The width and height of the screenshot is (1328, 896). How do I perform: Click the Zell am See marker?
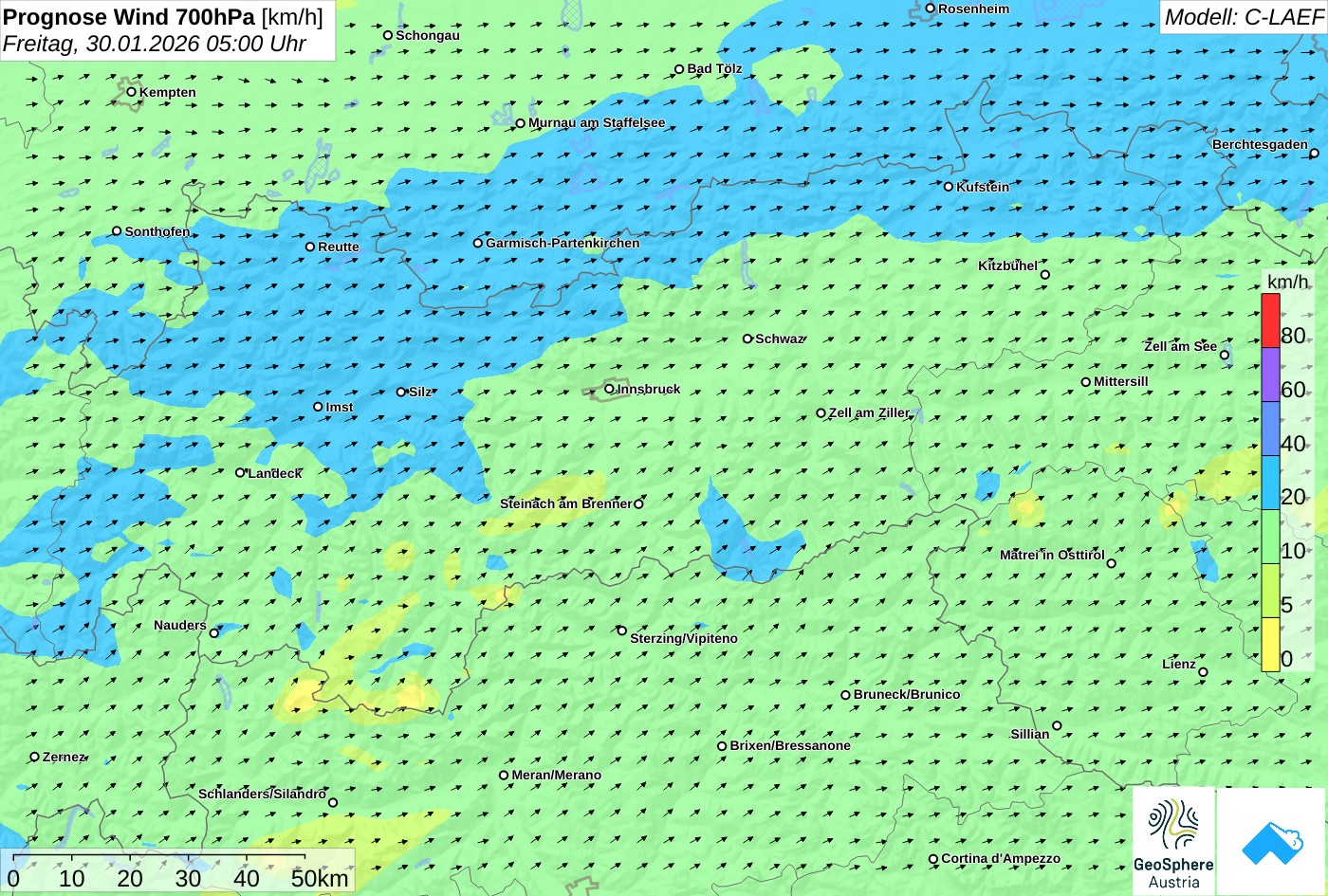pyautogui.click(x=1225, y=356)
